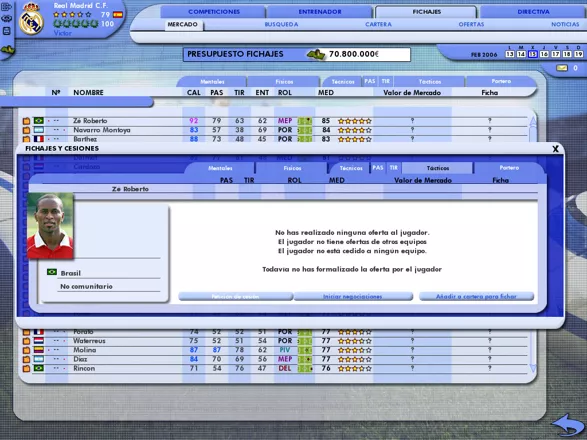Viewport: 587px width, 440px height.
Task: Click folder icon in Waterreus row
Action: pyautogui.click(x=26, y=341)
